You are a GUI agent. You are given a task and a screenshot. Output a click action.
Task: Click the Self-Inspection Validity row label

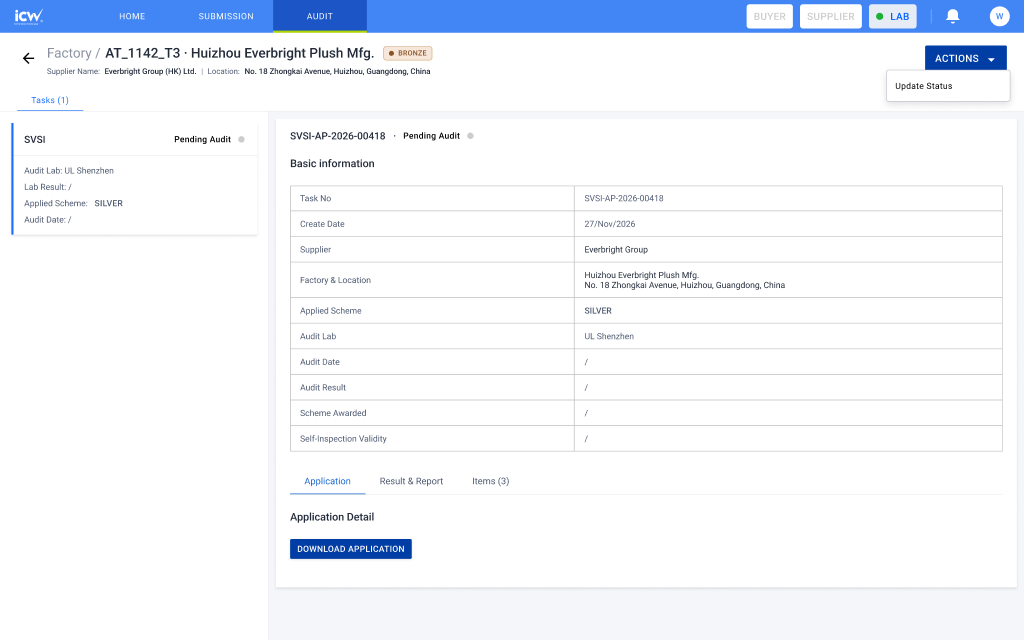click(x=343, y=439)
